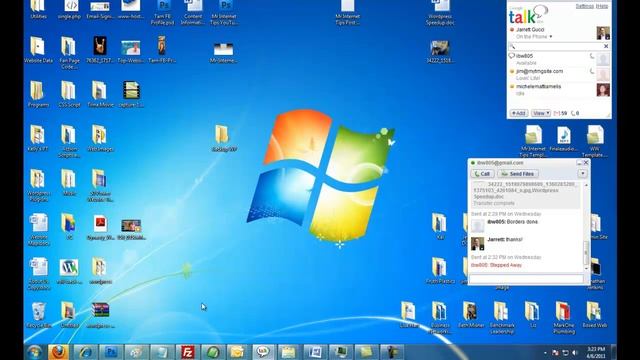Viewport: 640px width, 360px height.
Task: Select the Wordpress Speedup.doc desktop file
Action: (440, 12)
